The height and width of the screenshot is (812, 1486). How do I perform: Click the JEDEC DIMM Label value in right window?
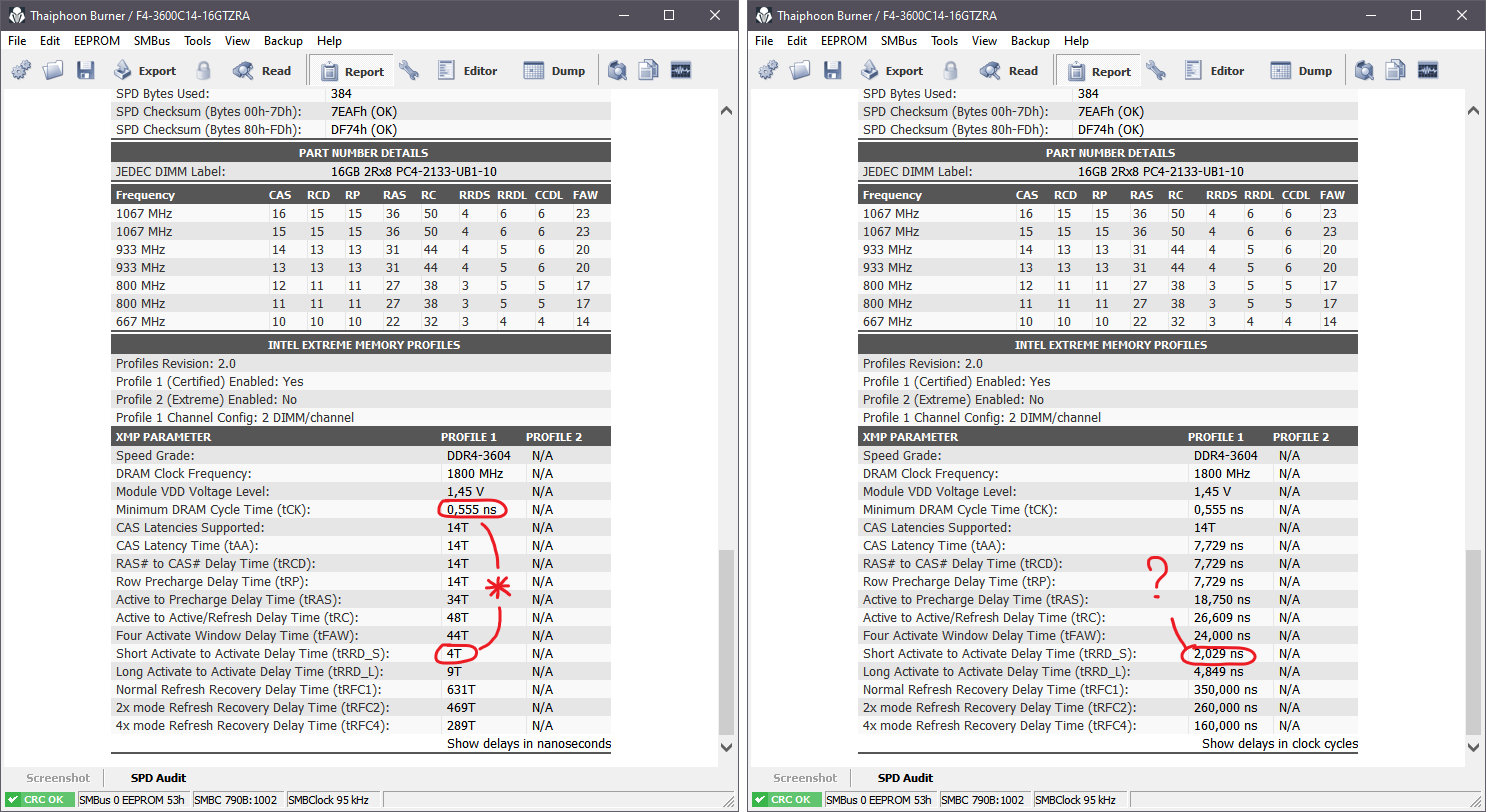[x=1160, y=172]
